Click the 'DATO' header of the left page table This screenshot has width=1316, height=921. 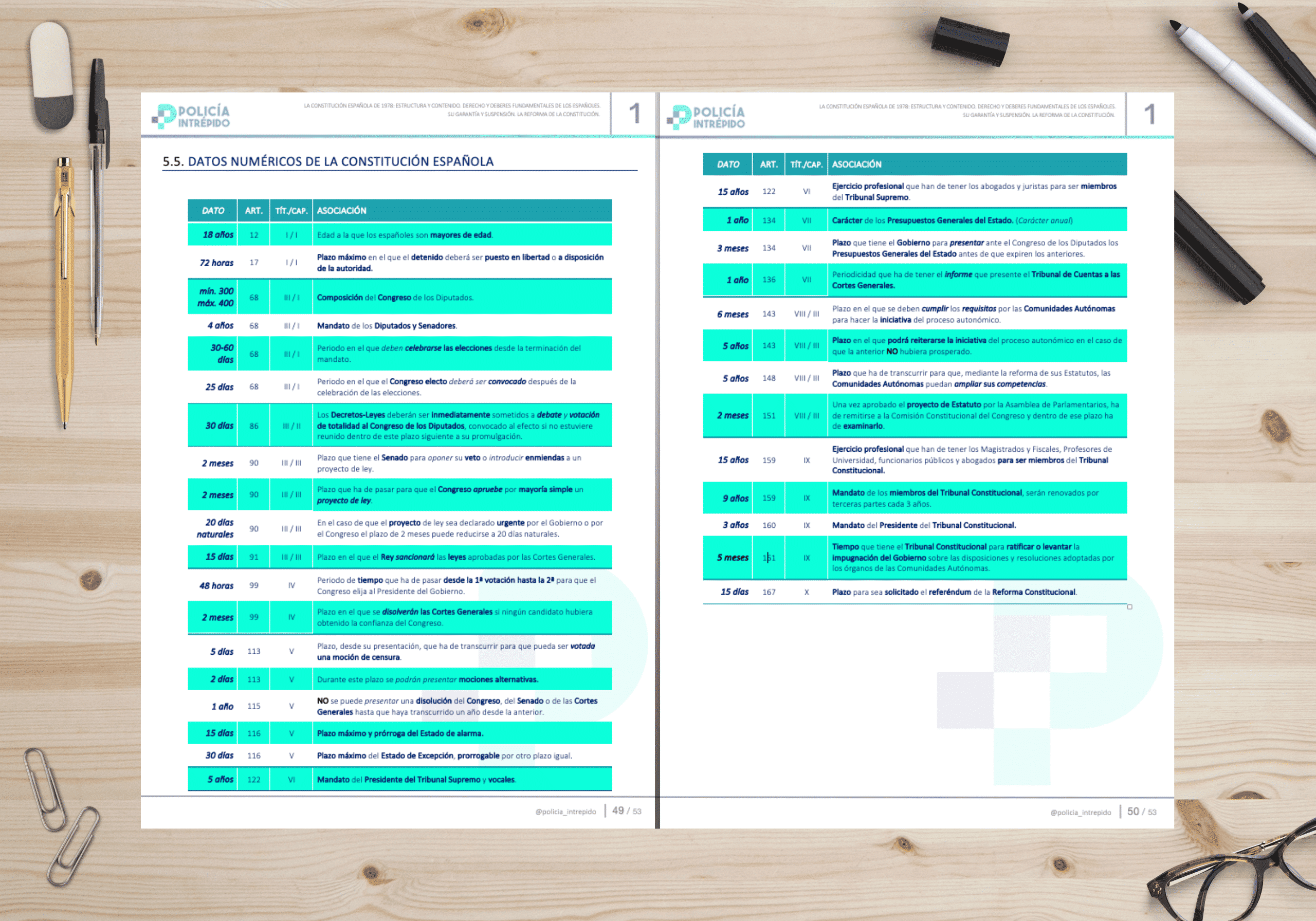[x=213, y=211]
